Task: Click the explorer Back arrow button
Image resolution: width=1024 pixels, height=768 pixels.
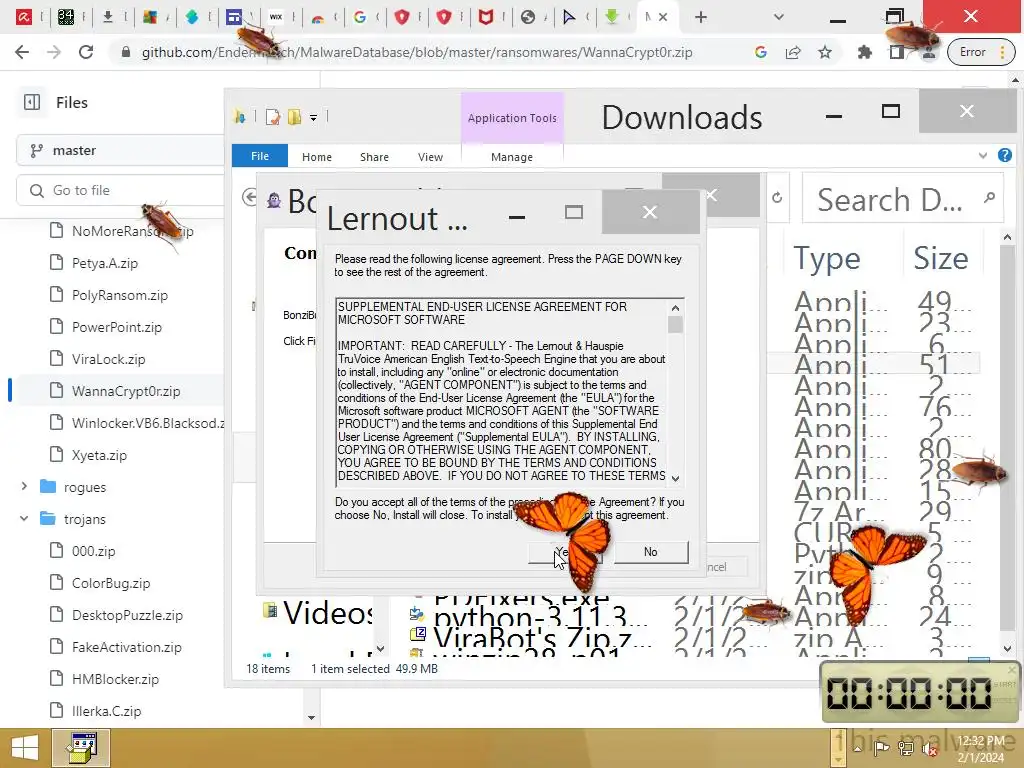Action: pyautogui.click(x=249, y=197)
